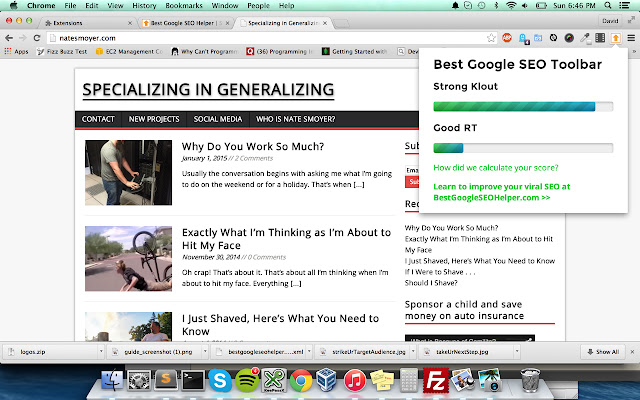Open dropdown arrow for guide_screenshot (1).png download

pos(205,351)
